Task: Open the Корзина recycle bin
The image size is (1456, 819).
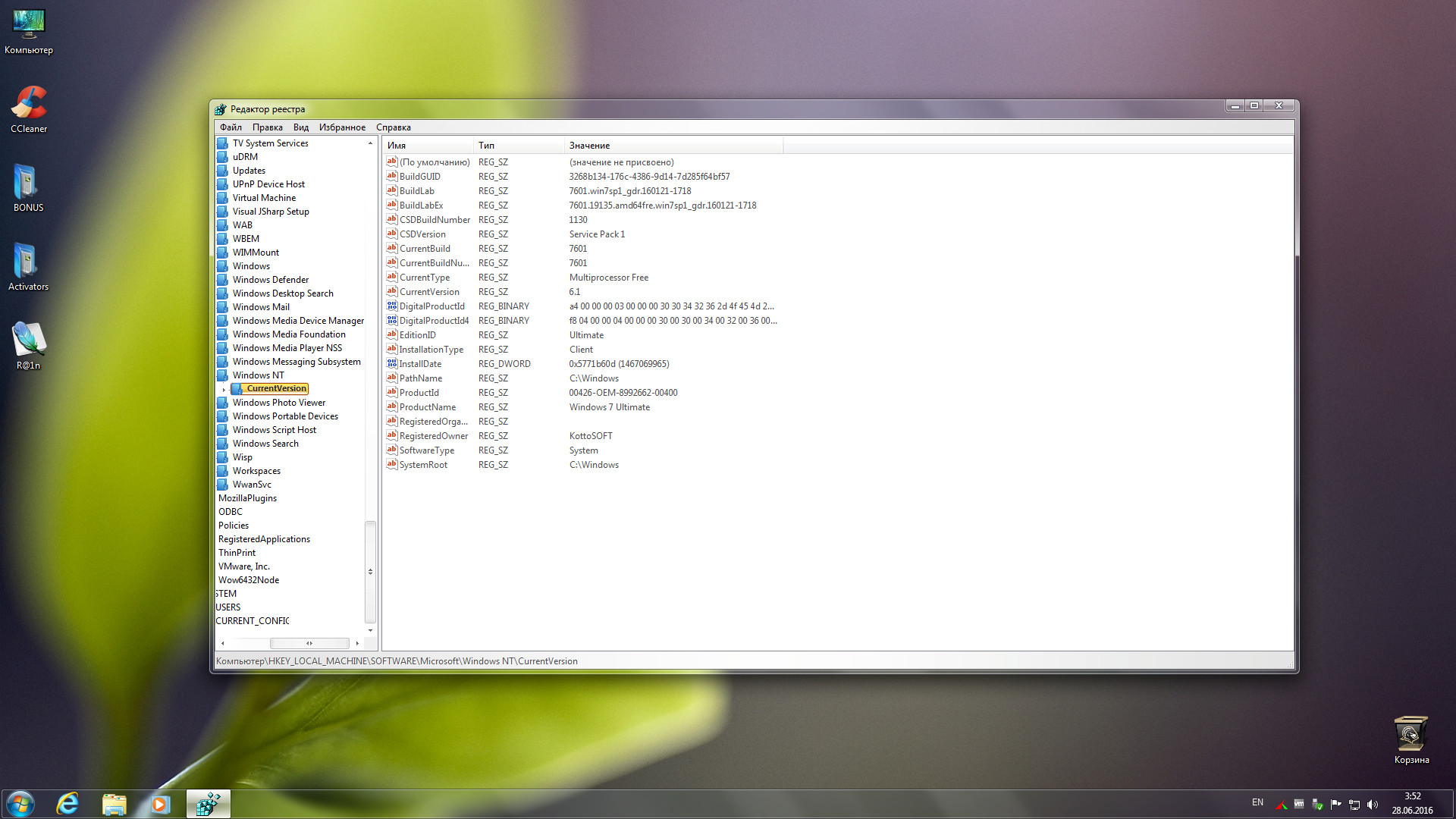Action: (1411, 740)
